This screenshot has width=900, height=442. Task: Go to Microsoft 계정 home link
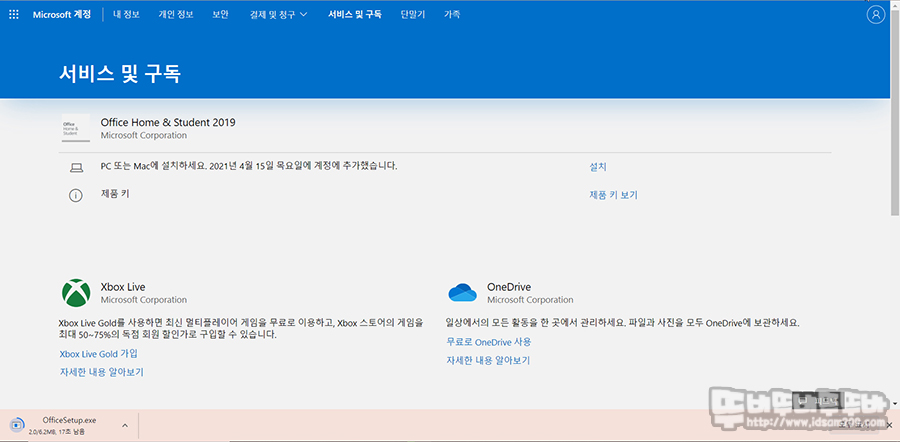(x=62, y=15)
